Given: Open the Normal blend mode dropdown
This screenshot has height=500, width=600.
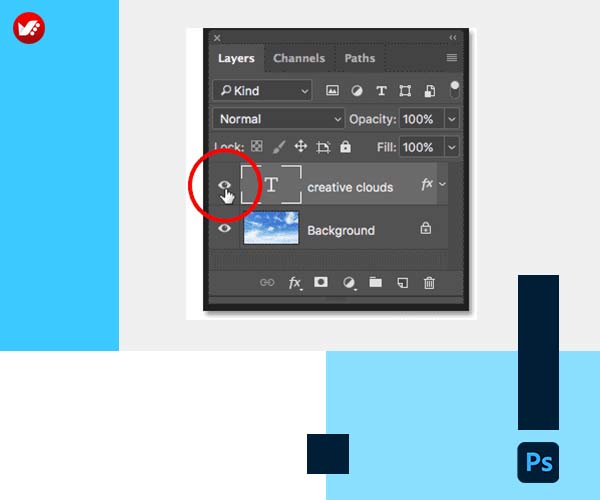Looking at the screenshot, I should click(x=278, y=119).
